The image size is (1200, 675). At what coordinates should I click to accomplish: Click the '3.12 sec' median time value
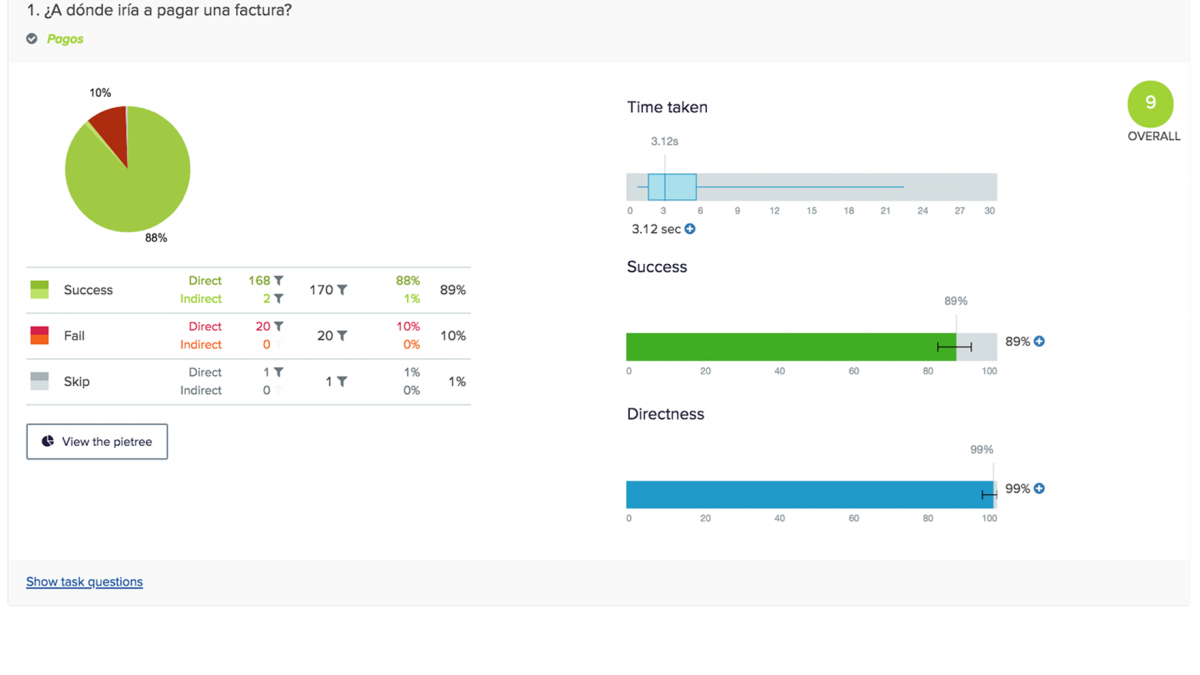coord(656,229)
